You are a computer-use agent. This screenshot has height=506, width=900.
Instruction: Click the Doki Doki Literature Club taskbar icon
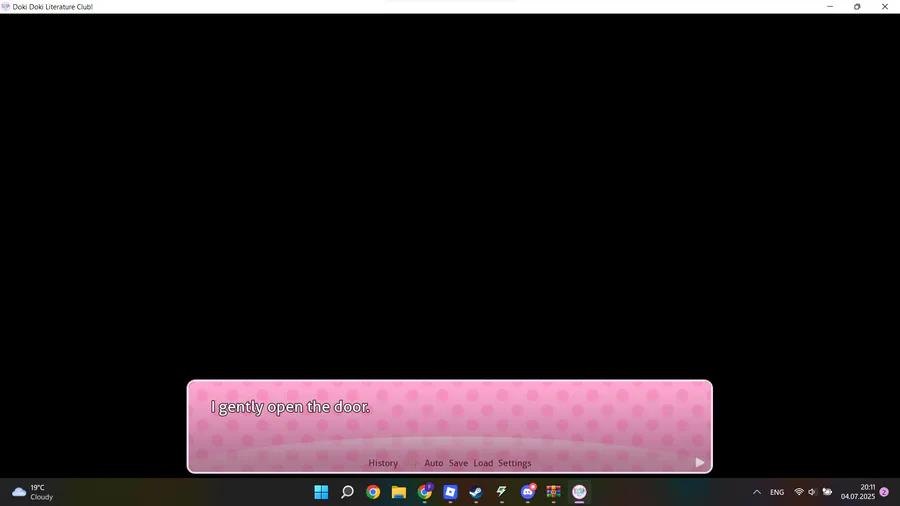tap(579, 492)
